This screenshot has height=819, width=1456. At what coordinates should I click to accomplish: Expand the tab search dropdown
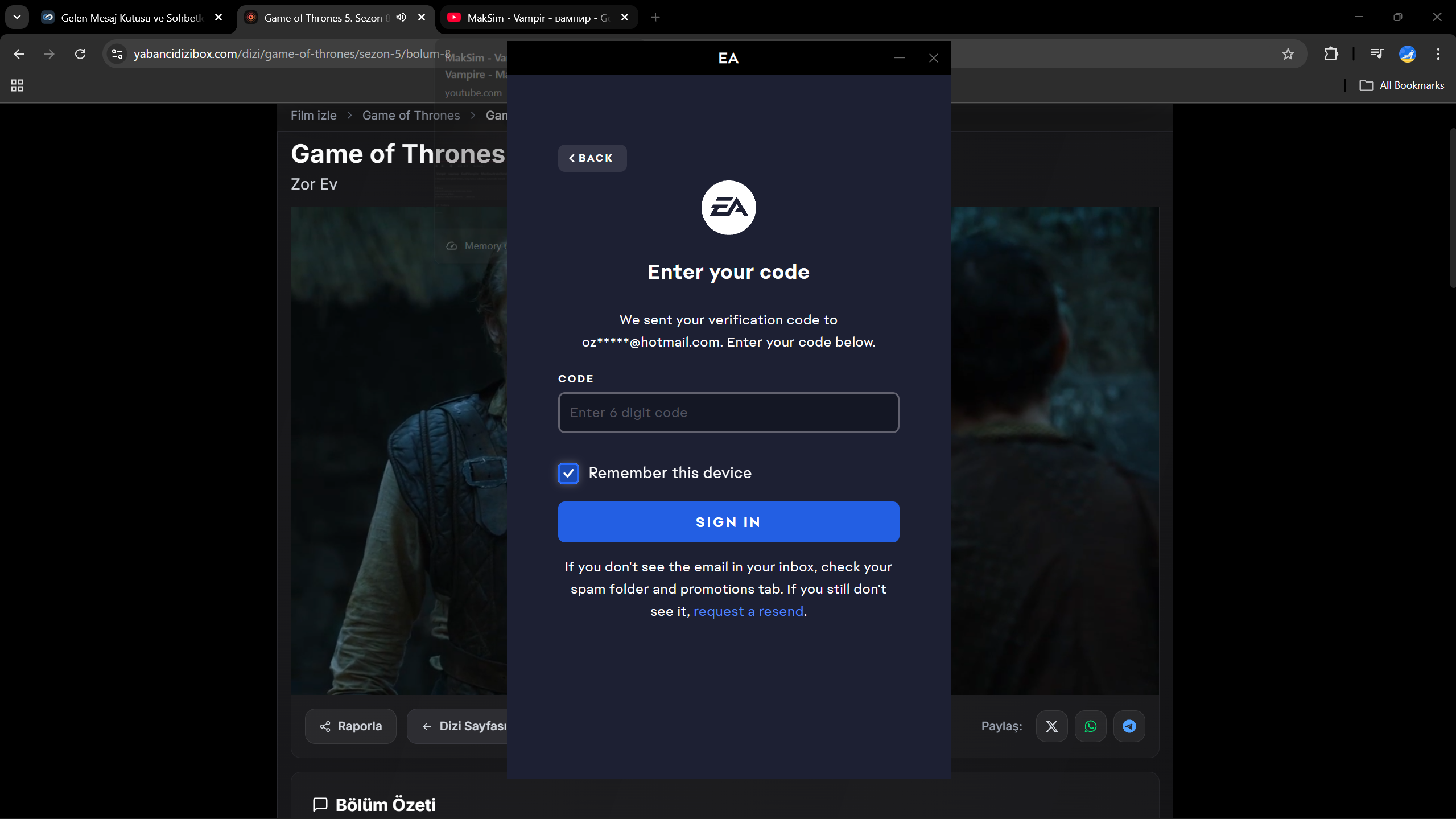coord(17,17)
